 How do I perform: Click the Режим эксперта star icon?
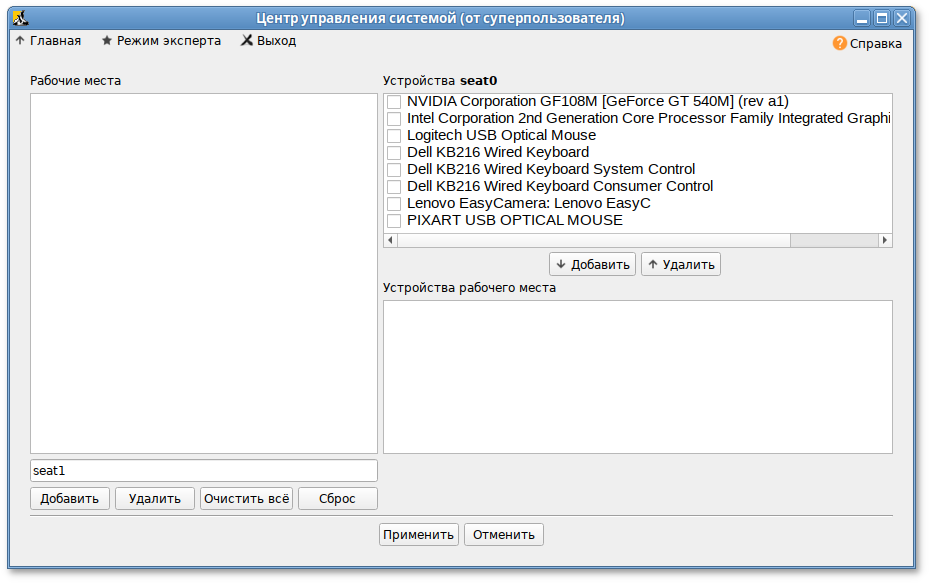107,41
